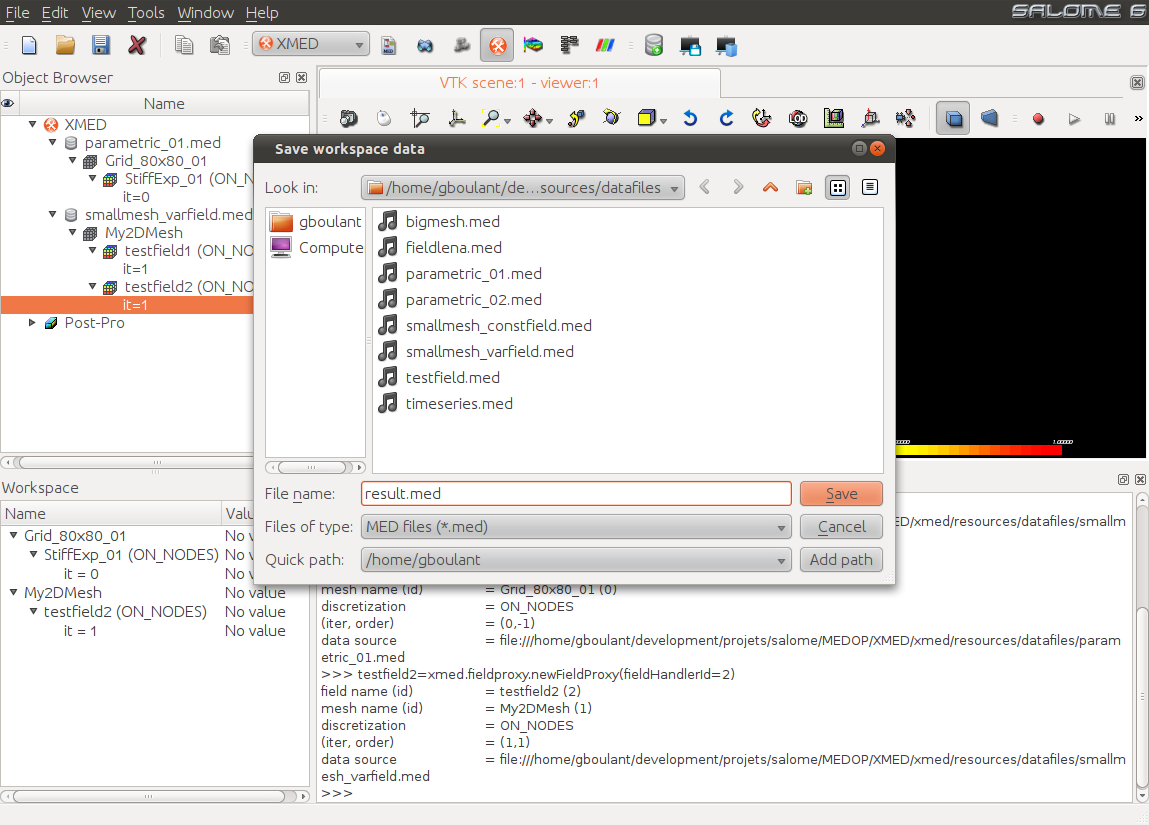Collapse the parametric_01.med tree node
Viewport: 1149px width, 825px height.
point(53,143)
